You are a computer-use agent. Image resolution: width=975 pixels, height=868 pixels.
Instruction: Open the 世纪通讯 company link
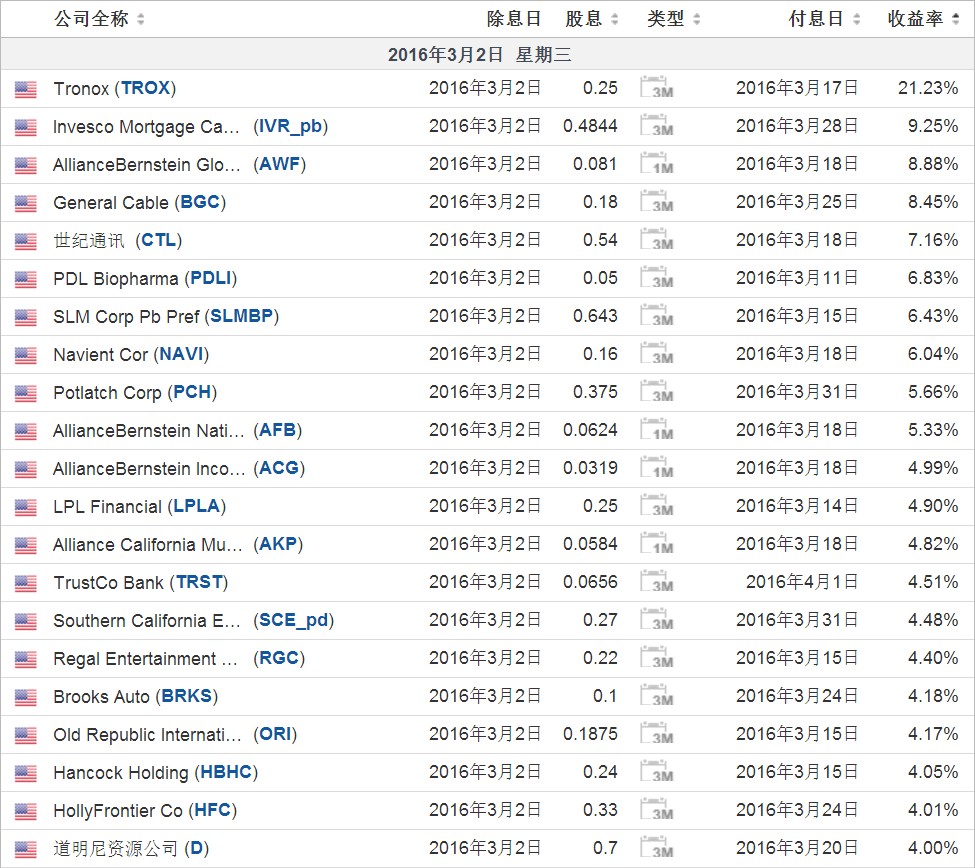click(89, 241)
